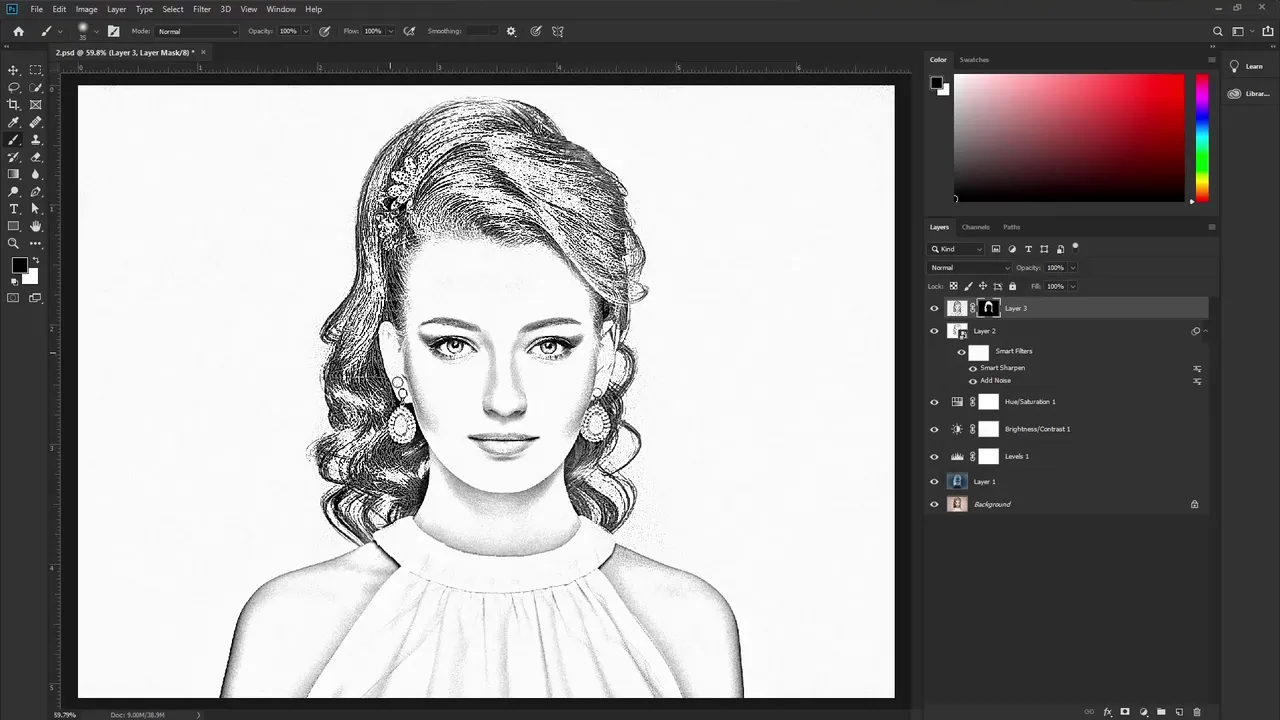Toggle Smart Filters visibility eye

coord(961,352)
